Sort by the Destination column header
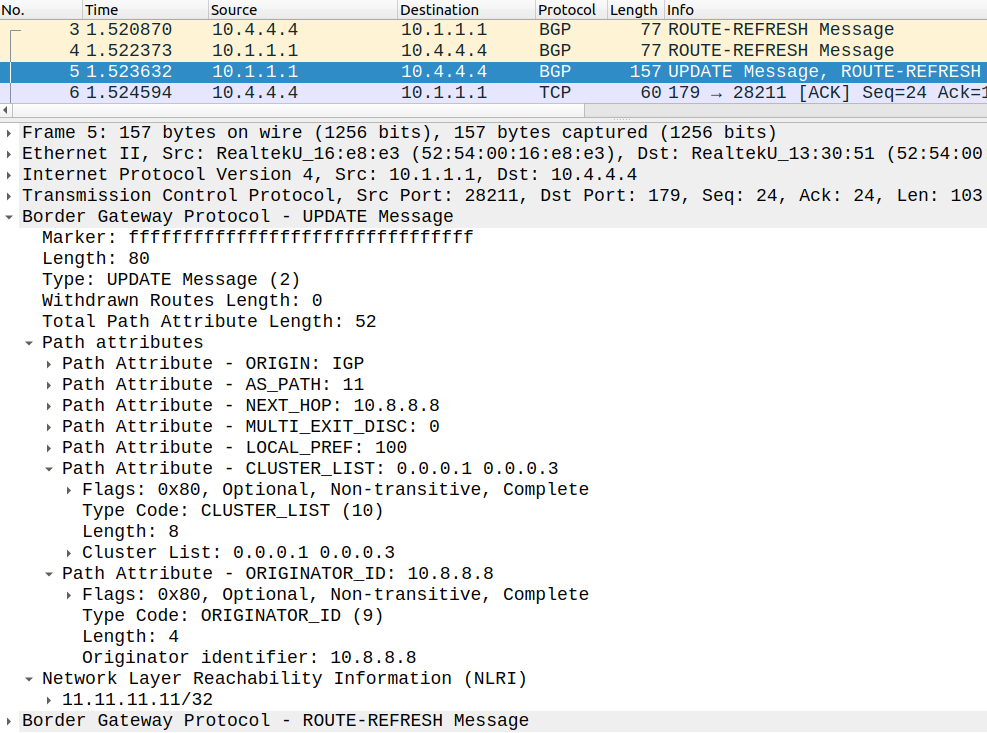 pyautogui.click(x=466, y=9)
